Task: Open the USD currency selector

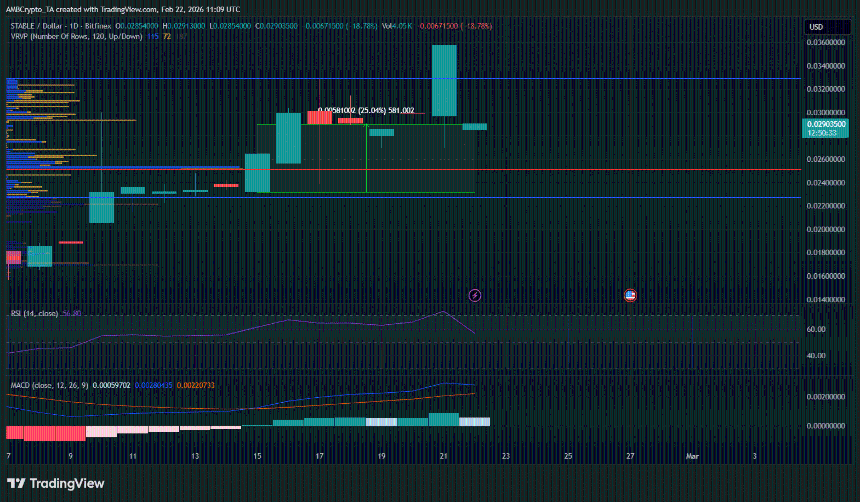Action: (x=815, y=26)
